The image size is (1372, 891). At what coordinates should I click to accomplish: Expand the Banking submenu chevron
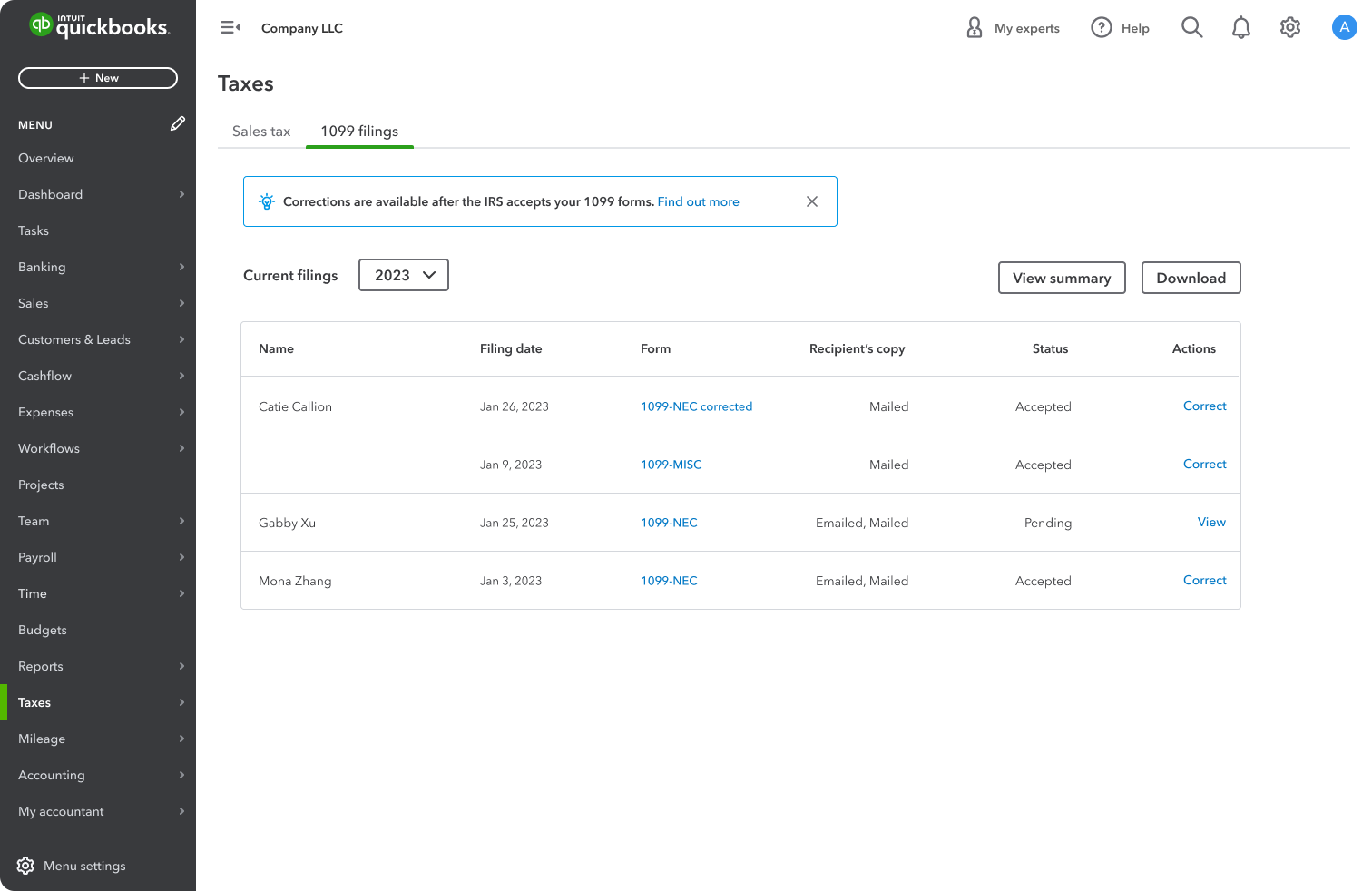tap(181, 267)
